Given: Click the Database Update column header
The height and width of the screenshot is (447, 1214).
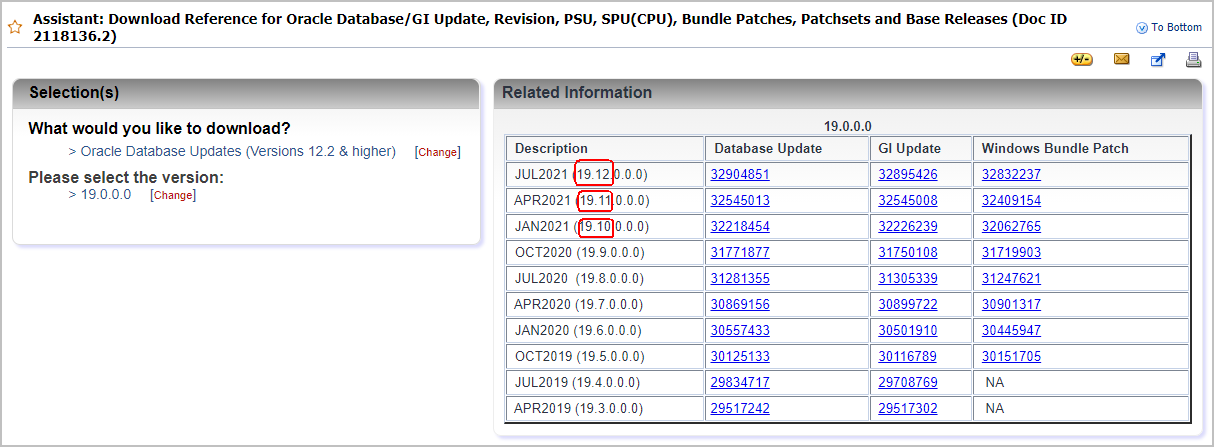Looking at the screenshot, I should click(x=787, y=148).
